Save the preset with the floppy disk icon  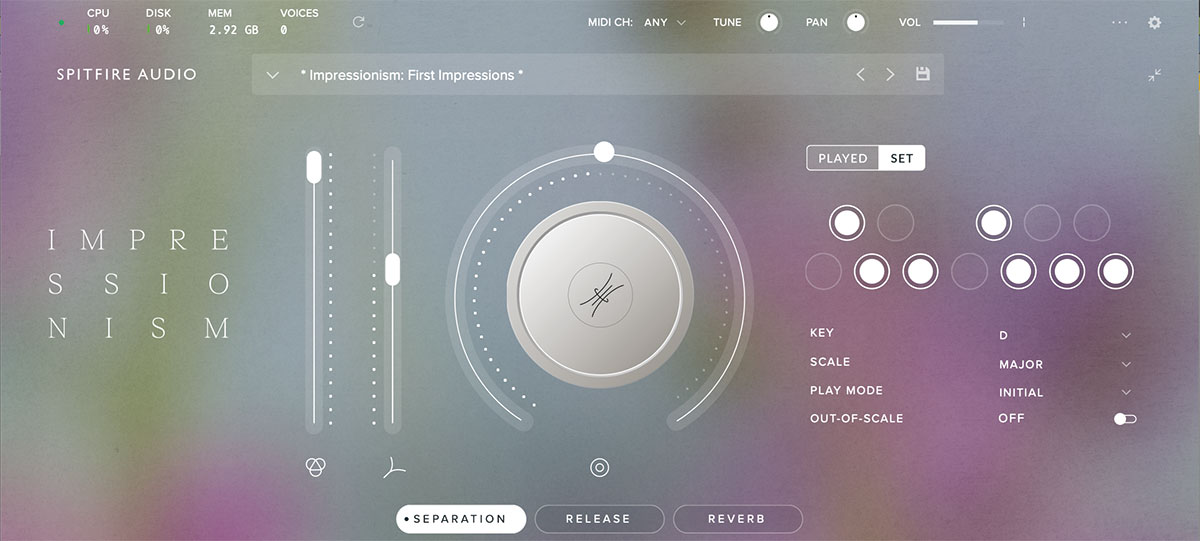pyautogui.click(x=923, y=74)
